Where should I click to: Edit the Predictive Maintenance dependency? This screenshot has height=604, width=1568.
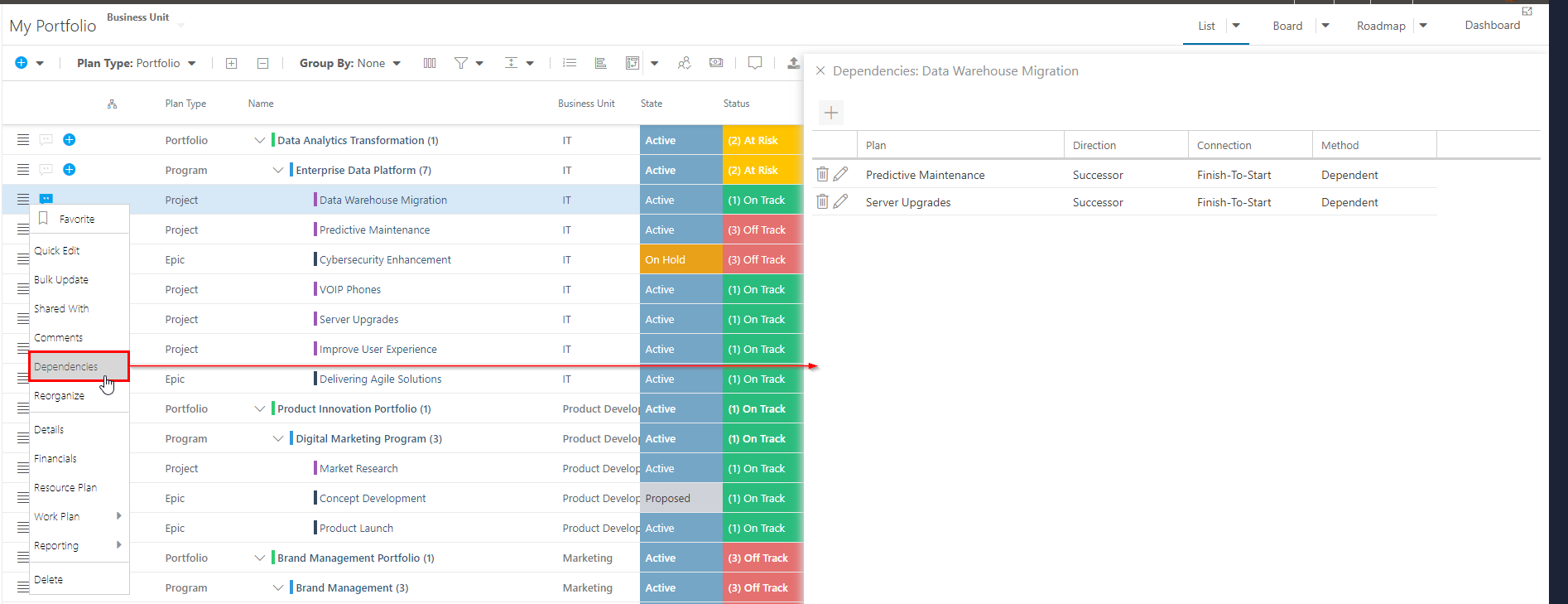840,174
